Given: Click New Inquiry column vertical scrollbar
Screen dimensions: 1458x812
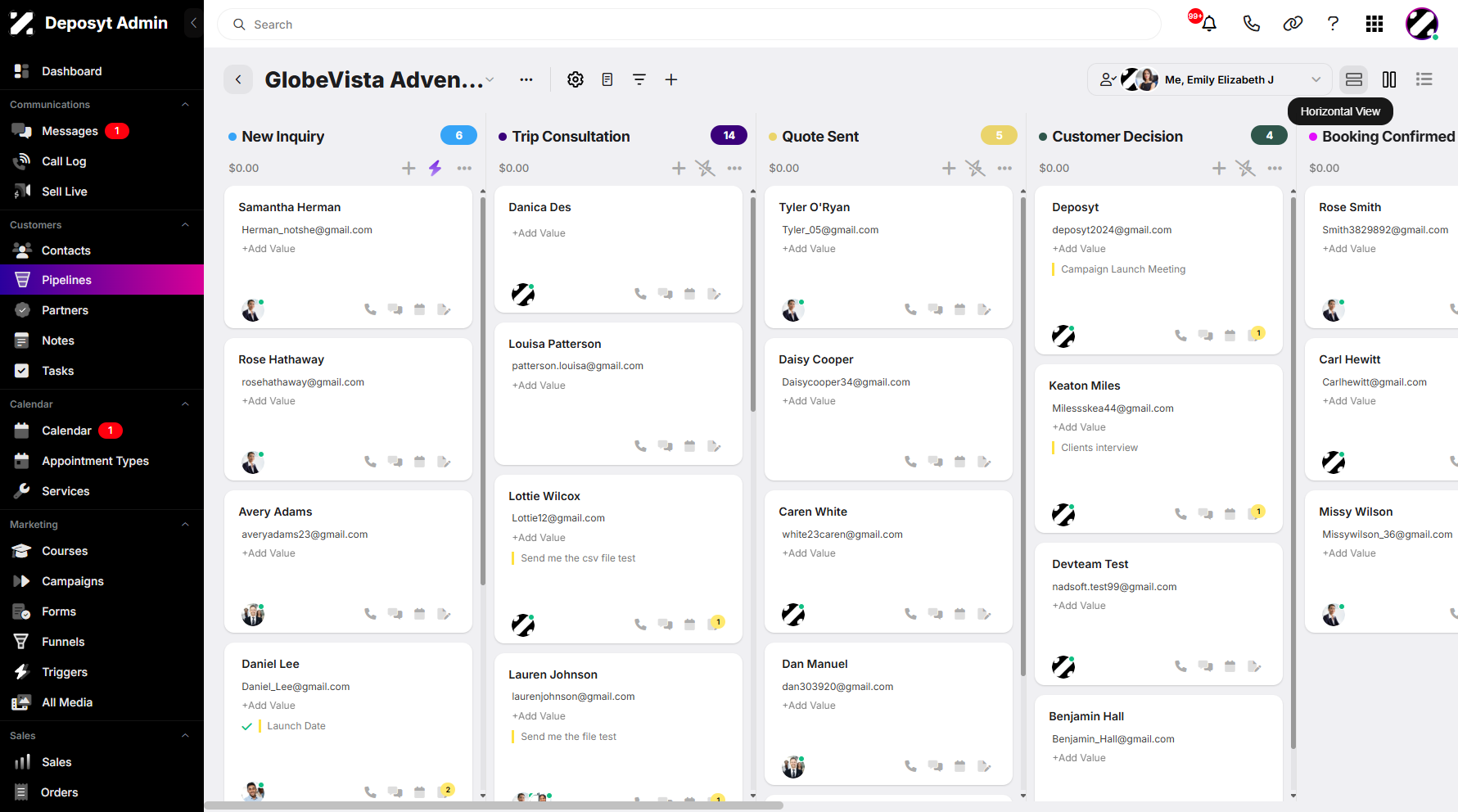Looking at the screenshot, I should click(483, 390).
